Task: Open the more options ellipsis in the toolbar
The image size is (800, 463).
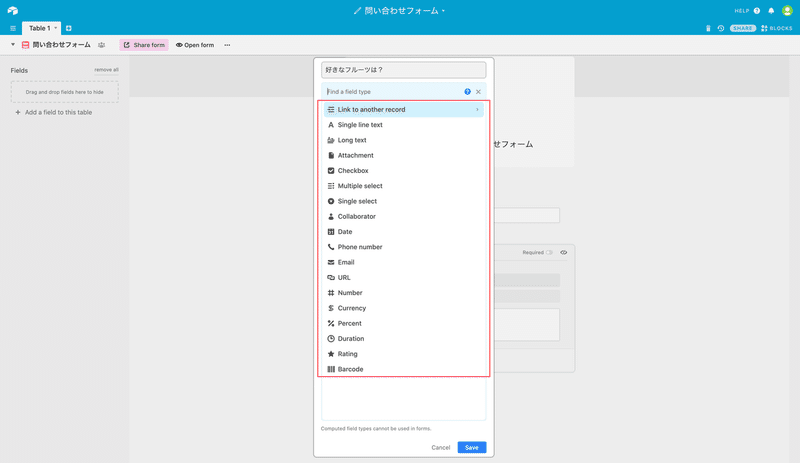Action: coord(227,45)
